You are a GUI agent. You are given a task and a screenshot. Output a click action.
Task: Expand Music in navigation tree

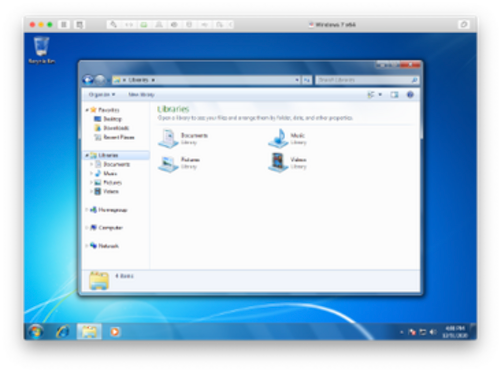click(x=91, y=173)
